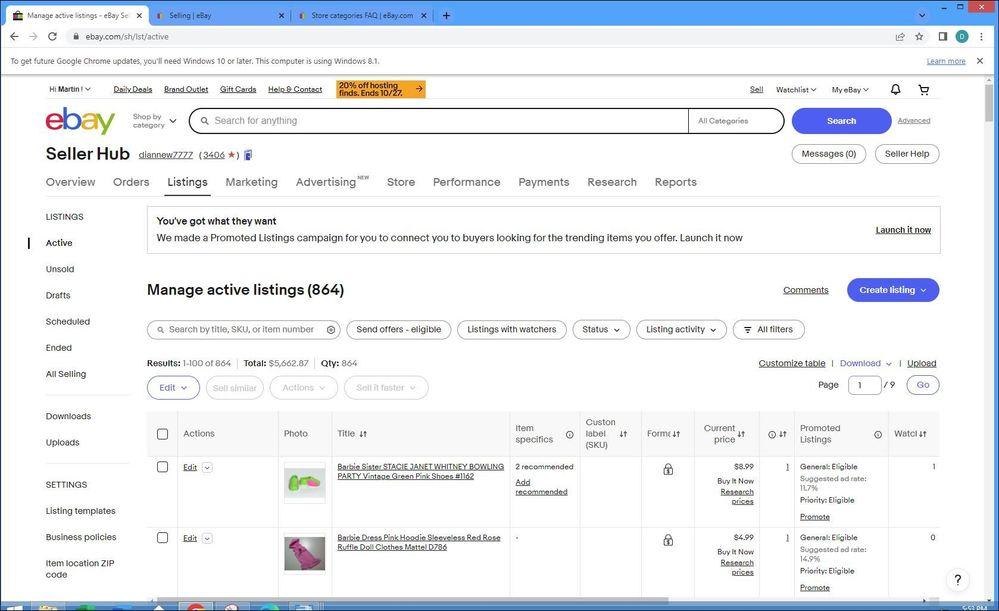
Task: Sort by Format column
Action: (676, 434)
